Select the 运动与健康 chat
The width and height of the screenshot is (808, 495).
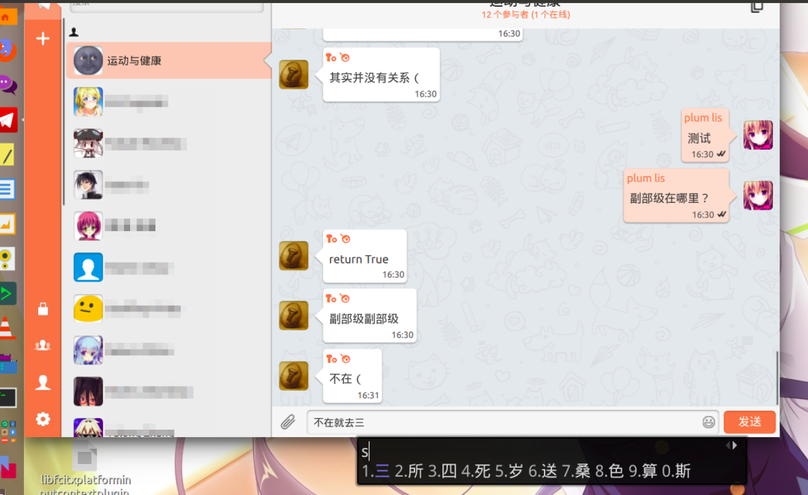pyautogui.click(x=169, y=60)
